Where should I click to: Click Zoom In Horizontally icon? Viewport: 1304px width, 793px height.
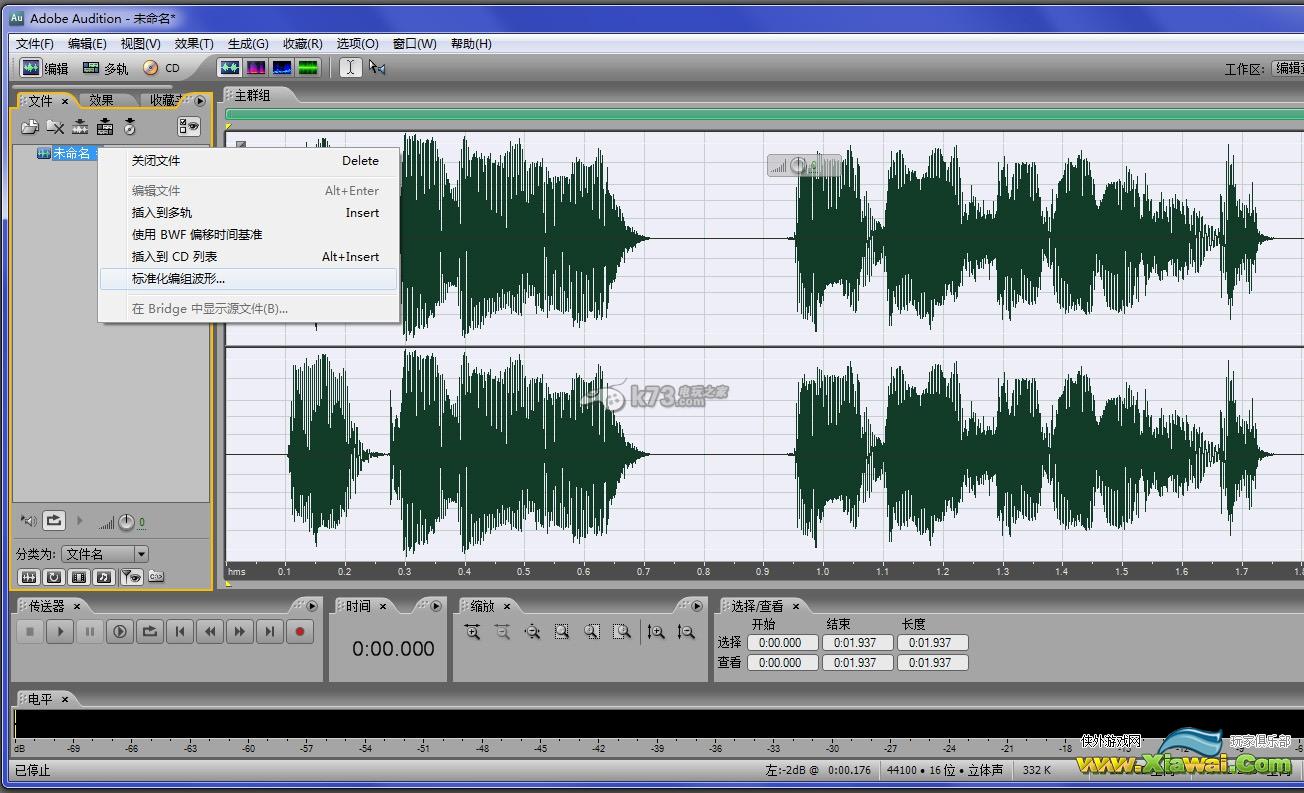tap(472, 632)
